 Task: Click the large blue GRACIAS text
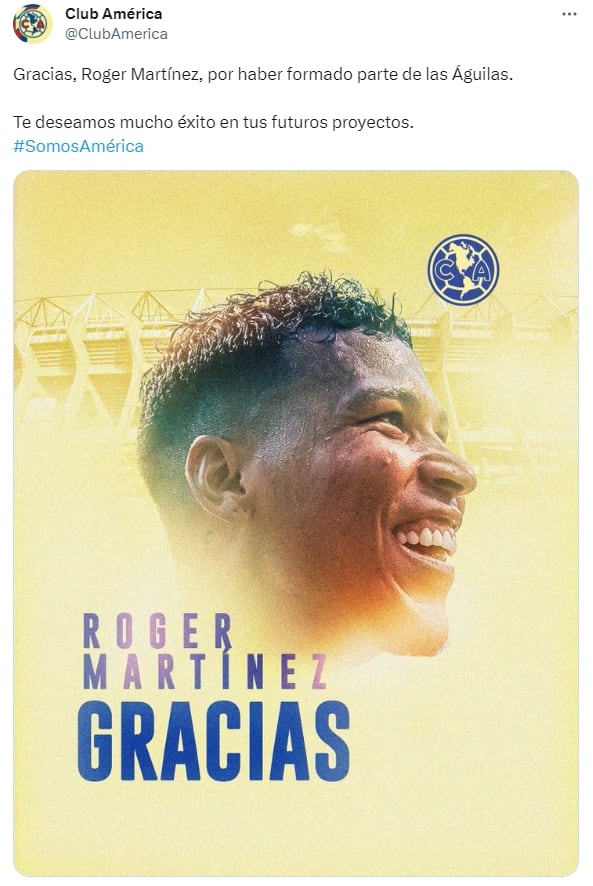pyautogui.click(x=213, y=742)
